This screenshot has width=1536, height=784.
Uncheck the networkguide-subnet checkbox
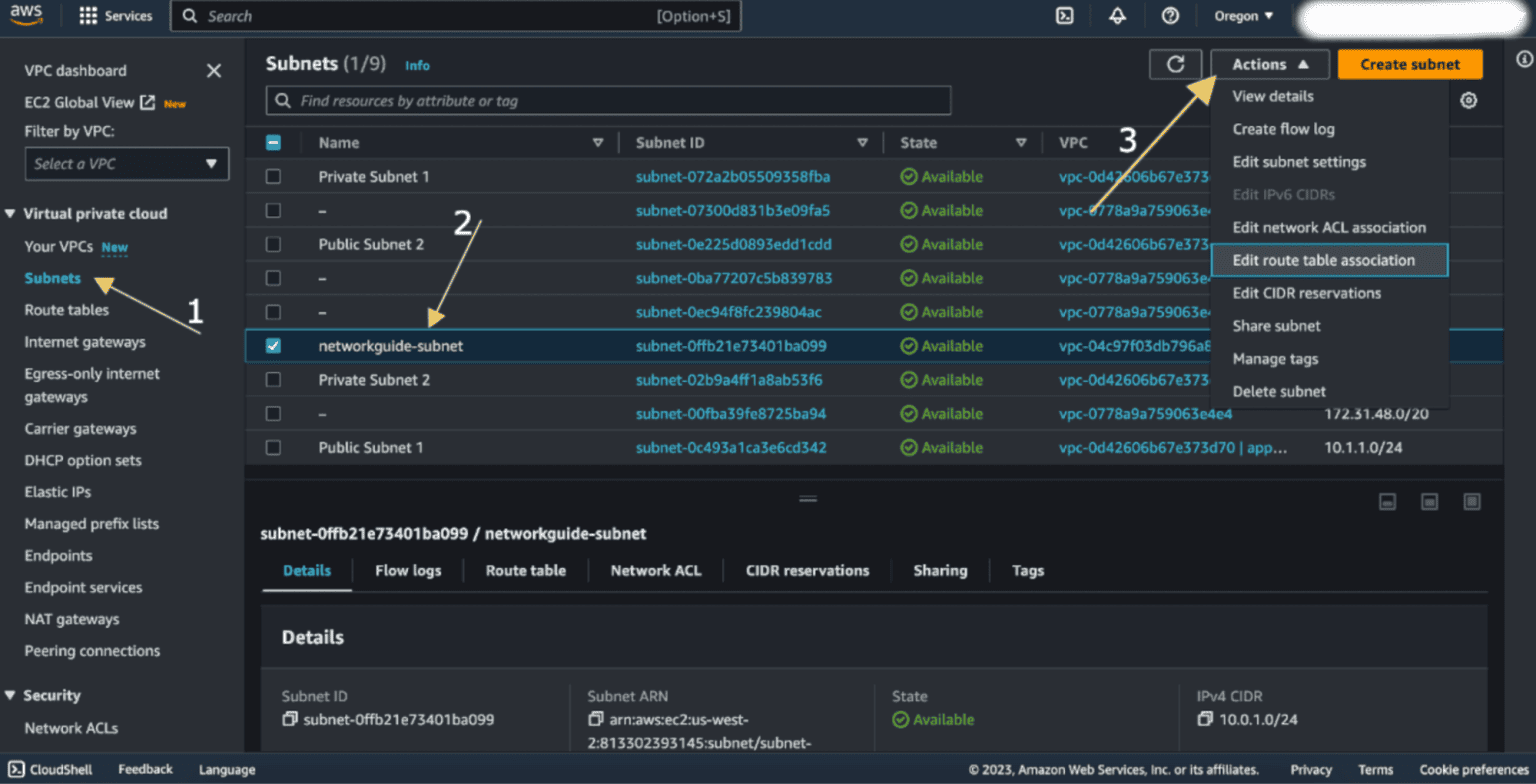point(273,346)
